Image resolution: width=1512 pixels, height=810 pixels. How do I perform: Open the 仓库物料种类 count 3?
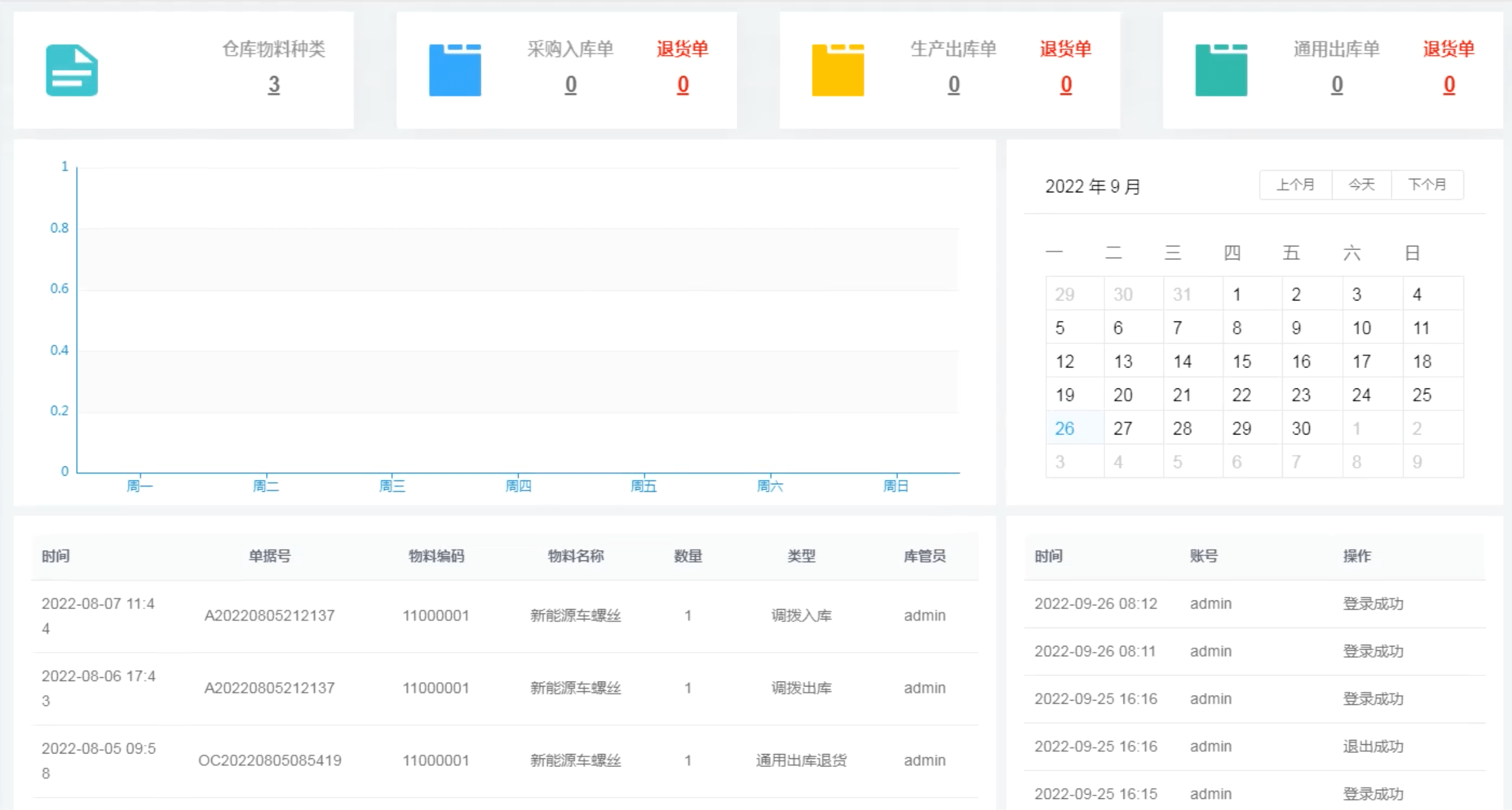[x=274, y=85]
